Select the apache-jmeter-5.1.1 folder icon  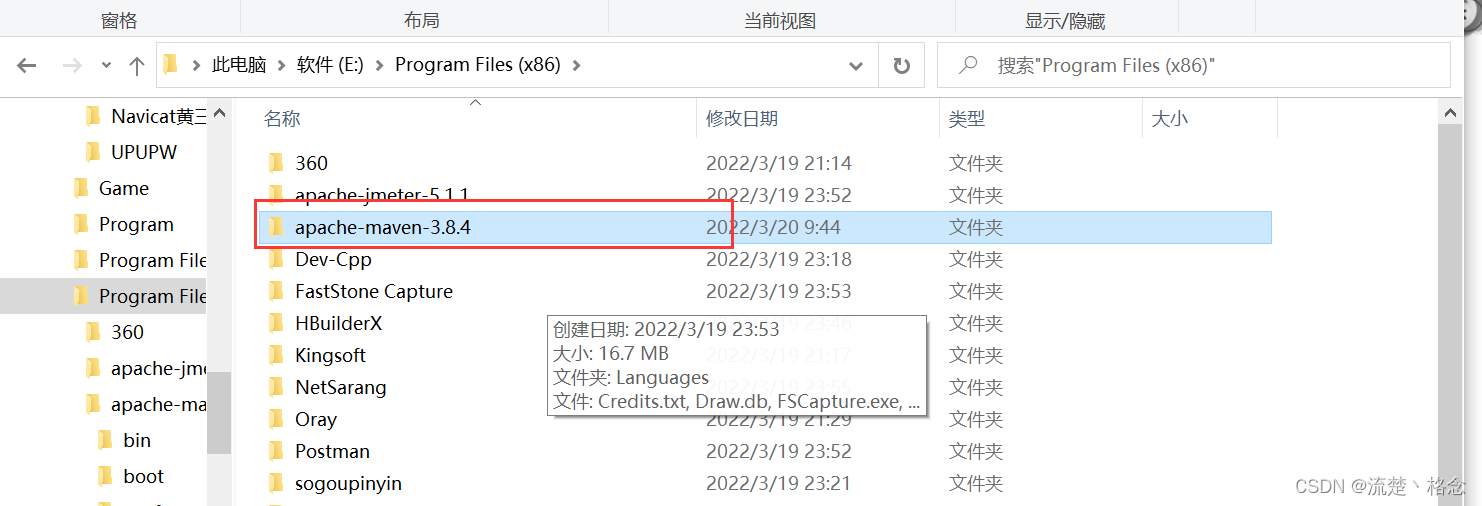[x=277, y=195]
